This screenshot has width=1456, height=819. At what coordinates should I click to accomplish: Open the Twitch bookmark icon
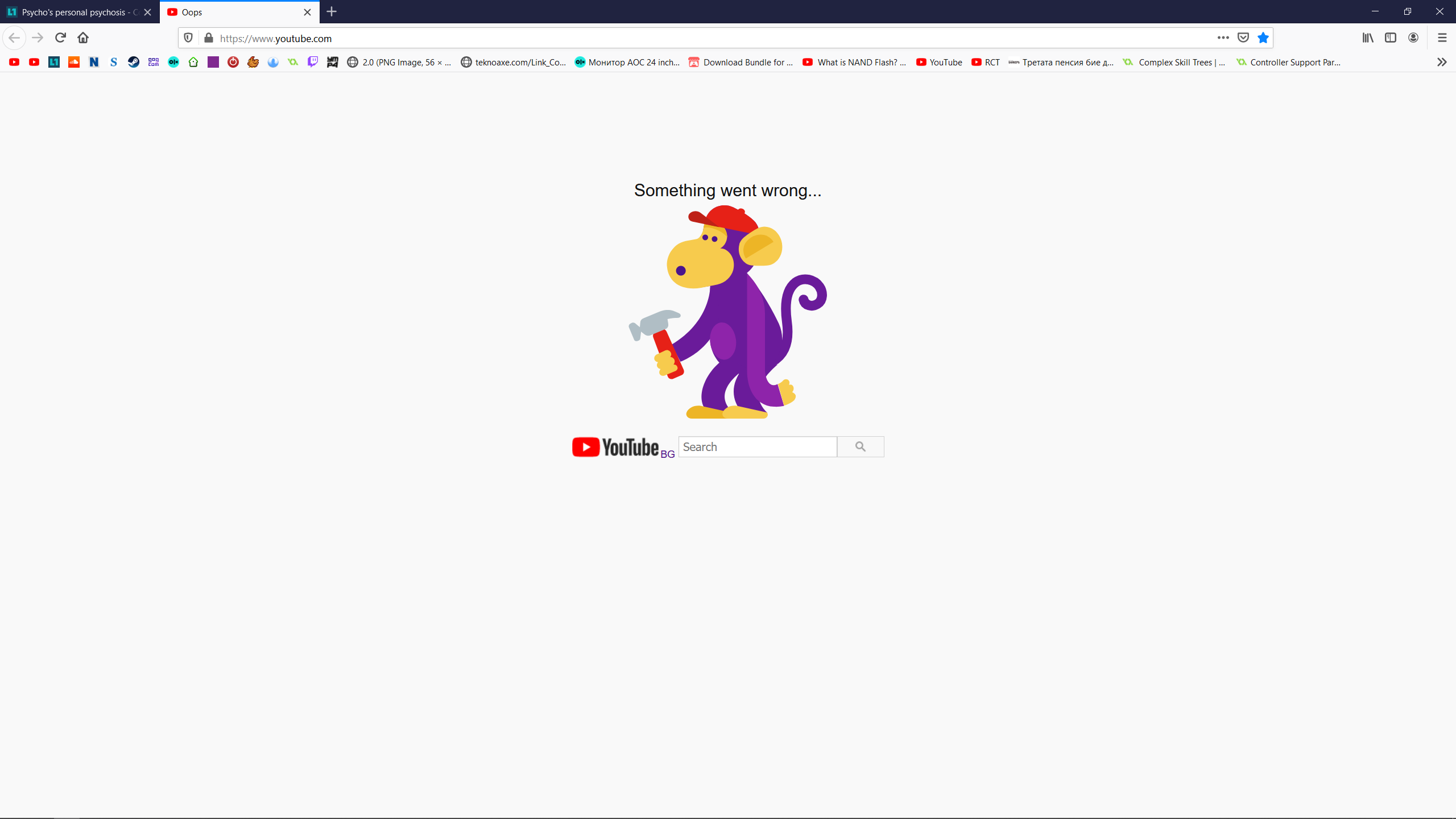[x=313, y=62]
